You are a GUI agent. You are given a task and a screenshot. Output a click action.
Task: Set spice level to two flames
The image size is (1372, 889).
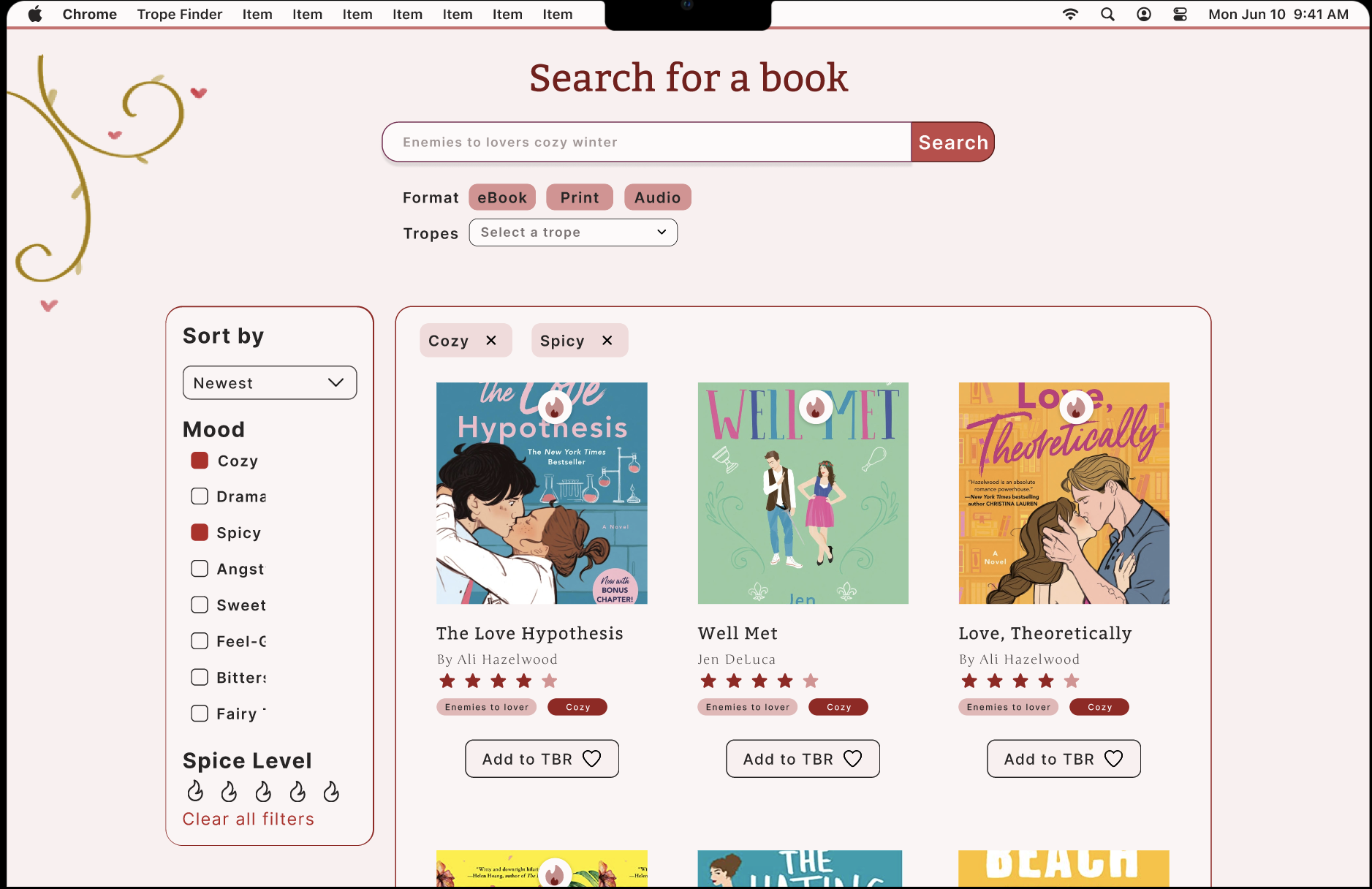(229, 791)
